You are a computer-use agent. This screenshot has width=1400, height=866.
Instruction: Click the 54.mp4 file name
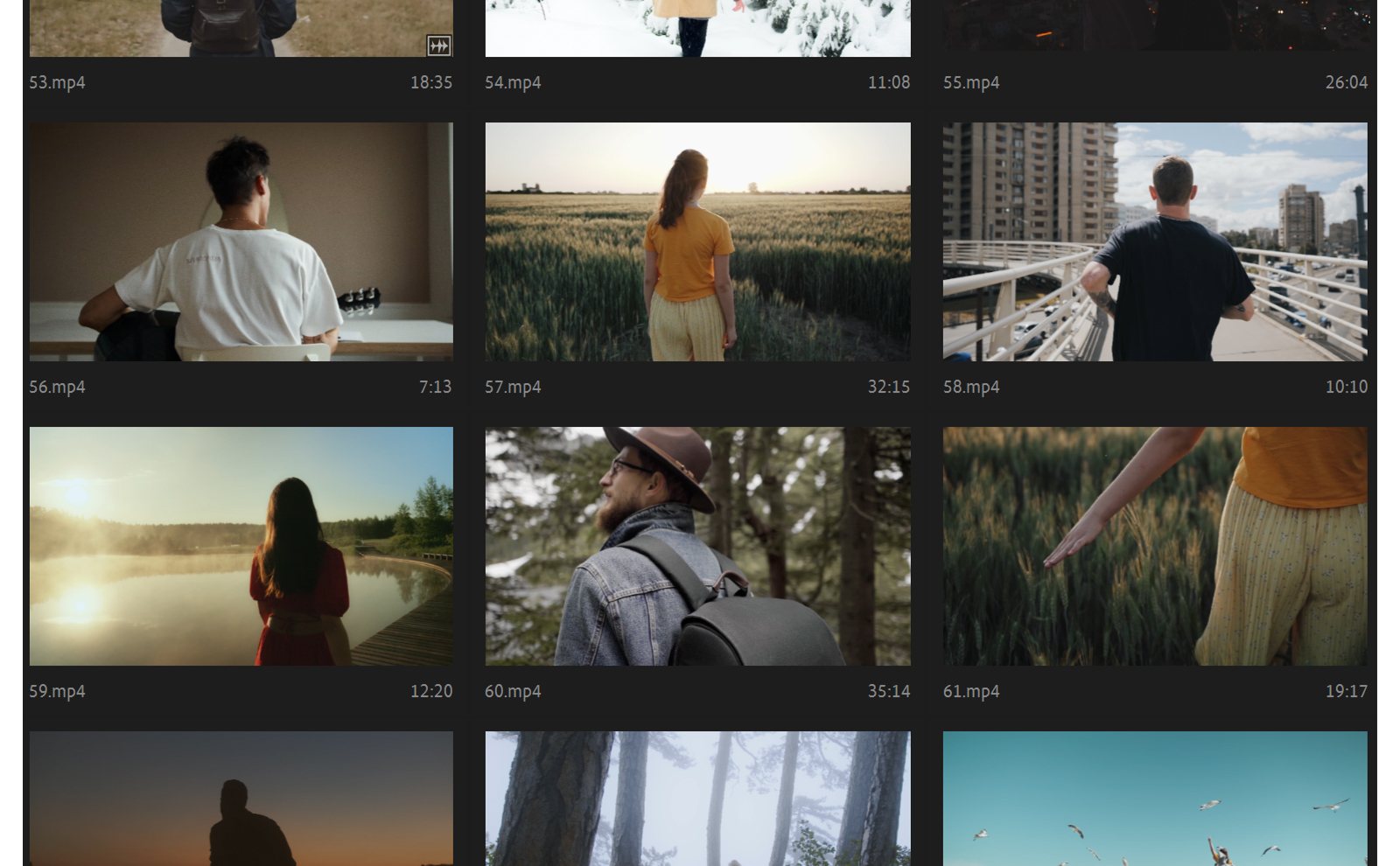click(x=513, y=82)
